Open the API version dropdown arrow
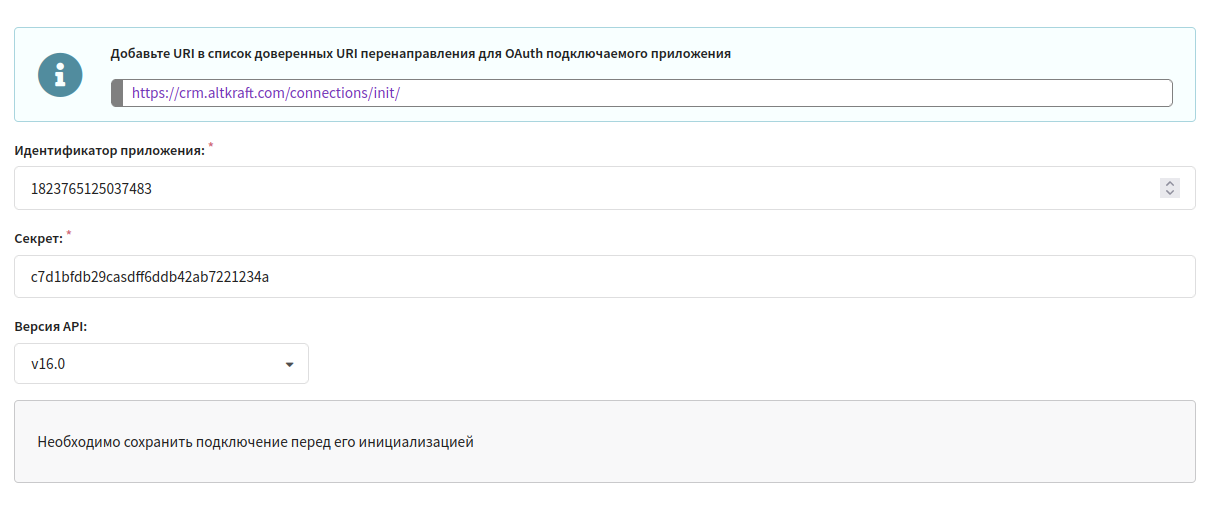 (x=290, y=365)
